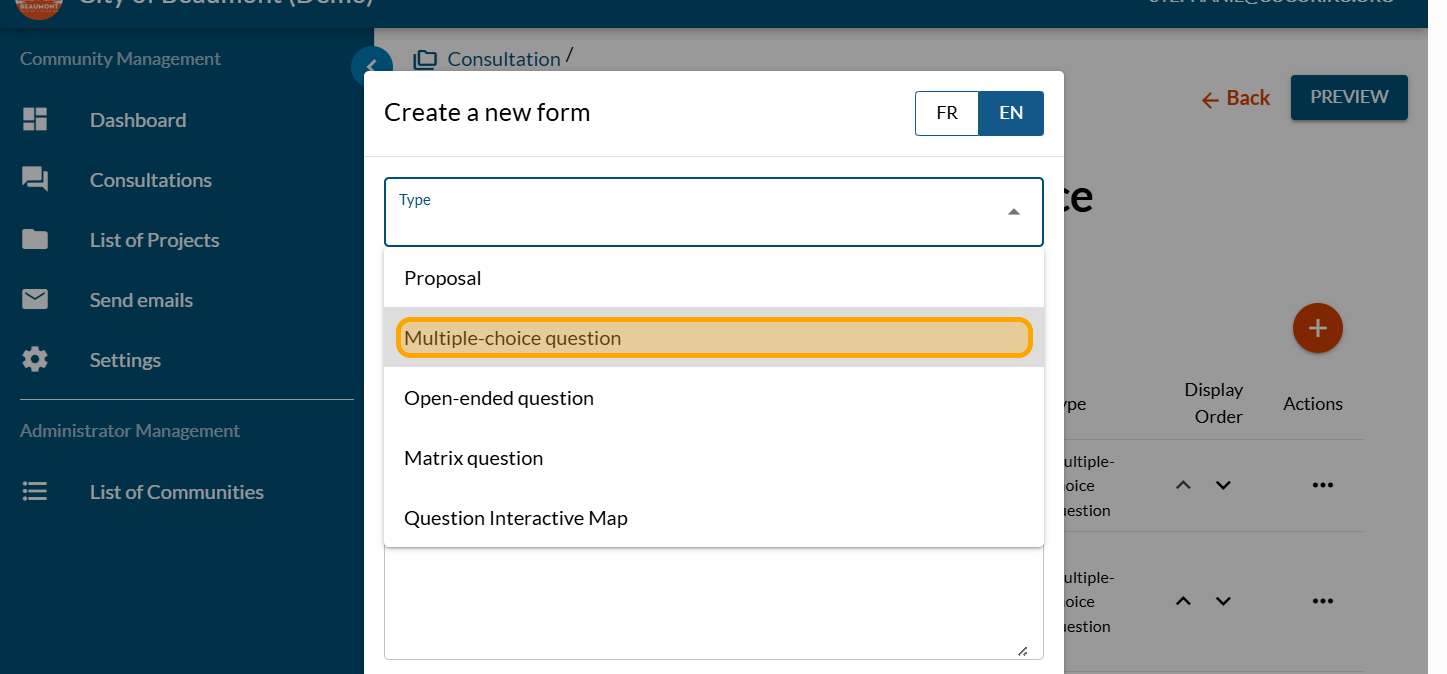Image resolution: width=1447 pixels, height=674 pixels.
Task: Select Multiple-choice question option
Action: (x=713, y=338)
